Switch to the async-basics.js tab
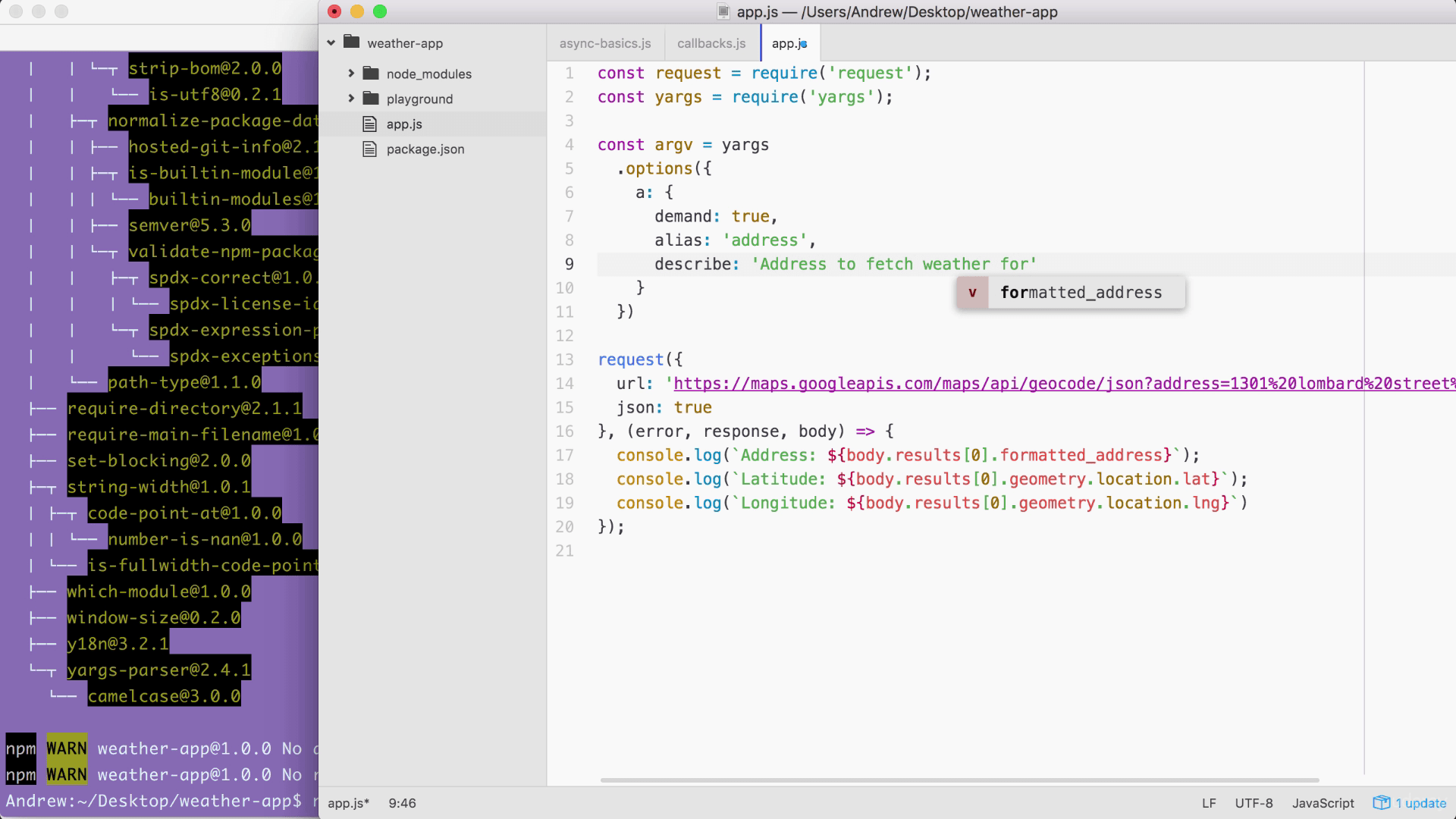This screenshot has width=1456, height=819. (605, 43)
